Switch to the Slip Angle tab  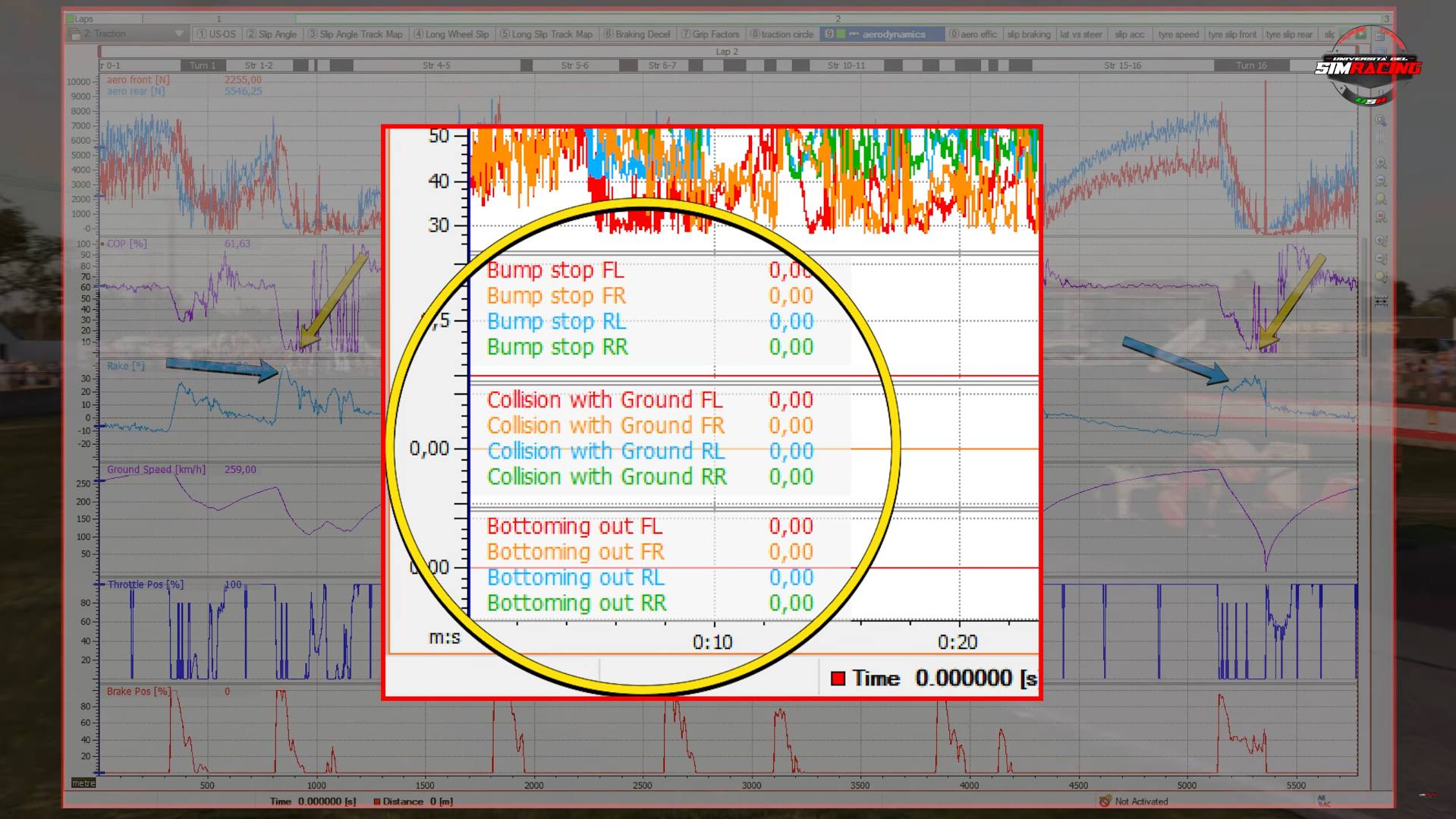pos(272,34)
